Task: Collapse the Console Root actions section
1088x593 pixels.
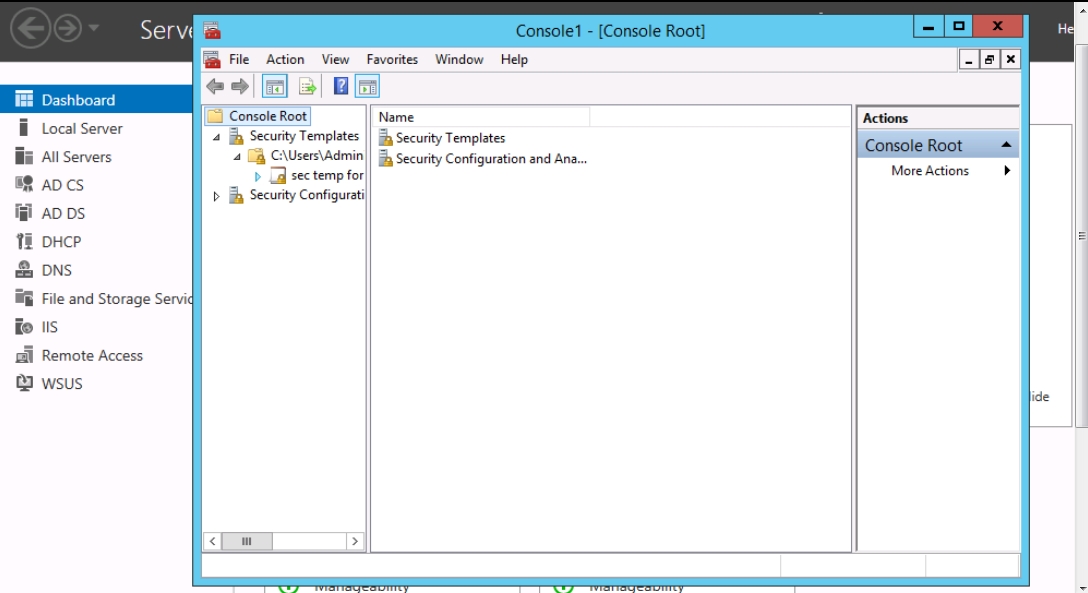Action: (1006, 145)
